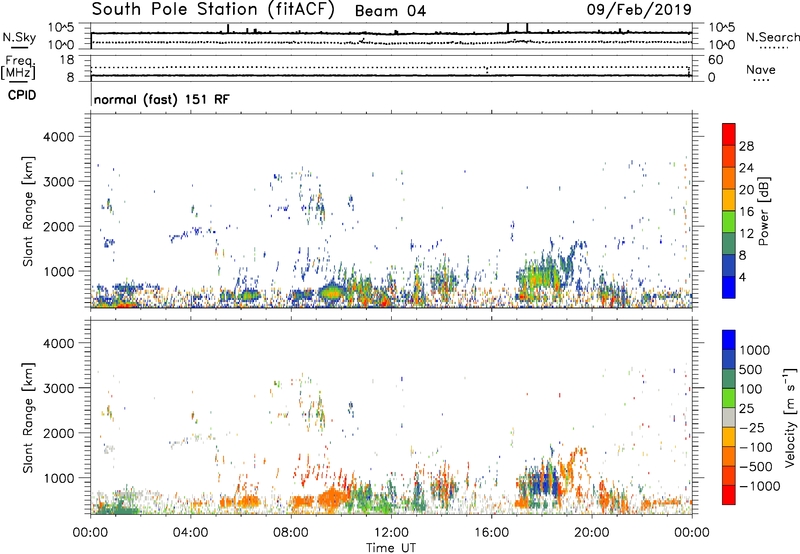
Task: Click the '12:00' time axis tick label
Action: [391, 533]
